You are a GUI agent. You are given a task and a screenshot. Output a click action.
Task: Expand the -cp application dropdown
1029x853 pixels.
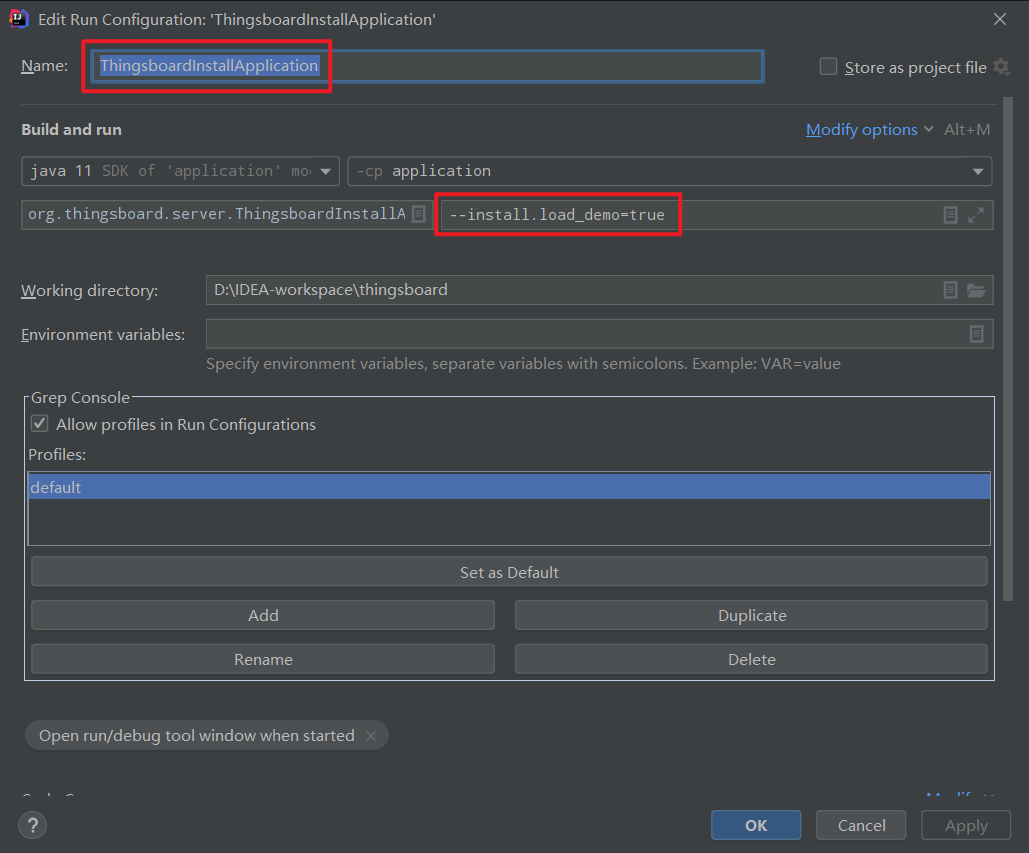[977, 170]
